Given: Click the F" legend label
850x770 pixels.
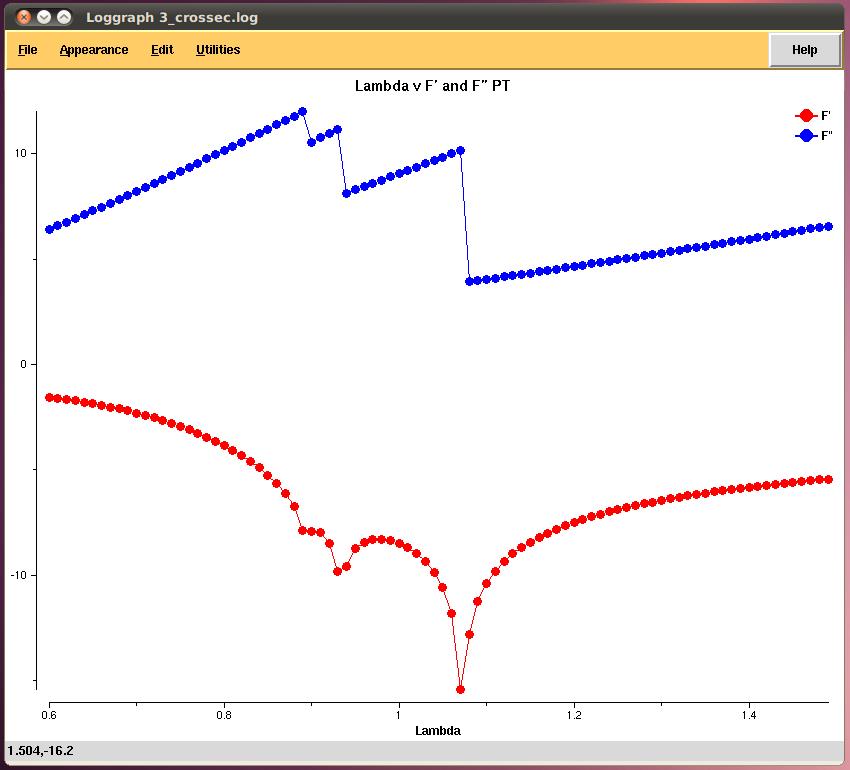Looking at the screenshot, I should click(x=826, y=136).
